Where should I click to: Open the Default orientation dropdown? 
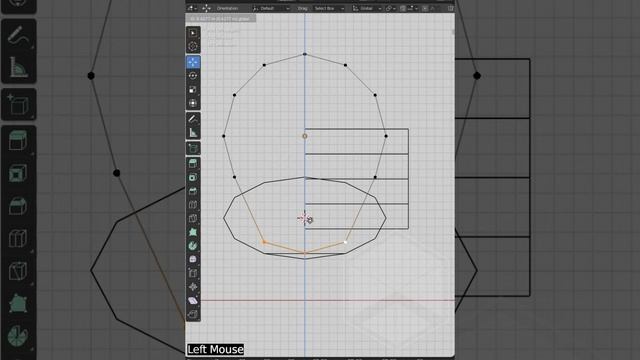(x=271, y=8)
